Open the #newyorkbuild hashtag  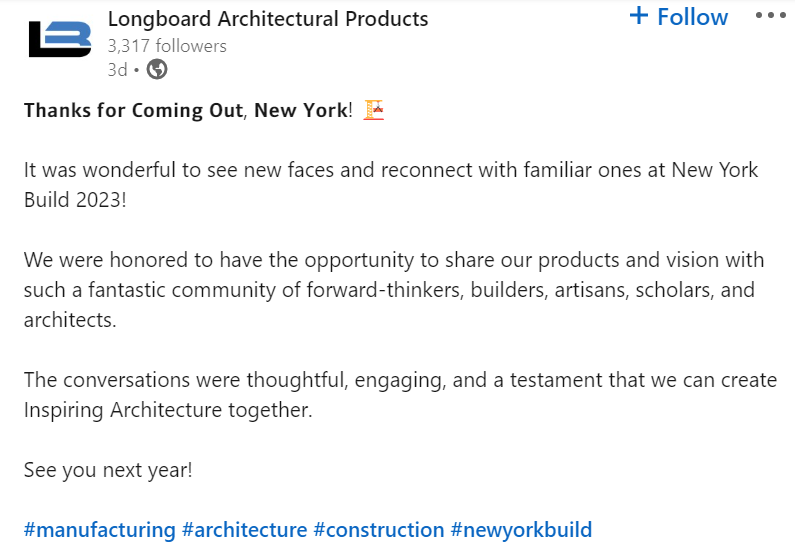pos(521,530)
